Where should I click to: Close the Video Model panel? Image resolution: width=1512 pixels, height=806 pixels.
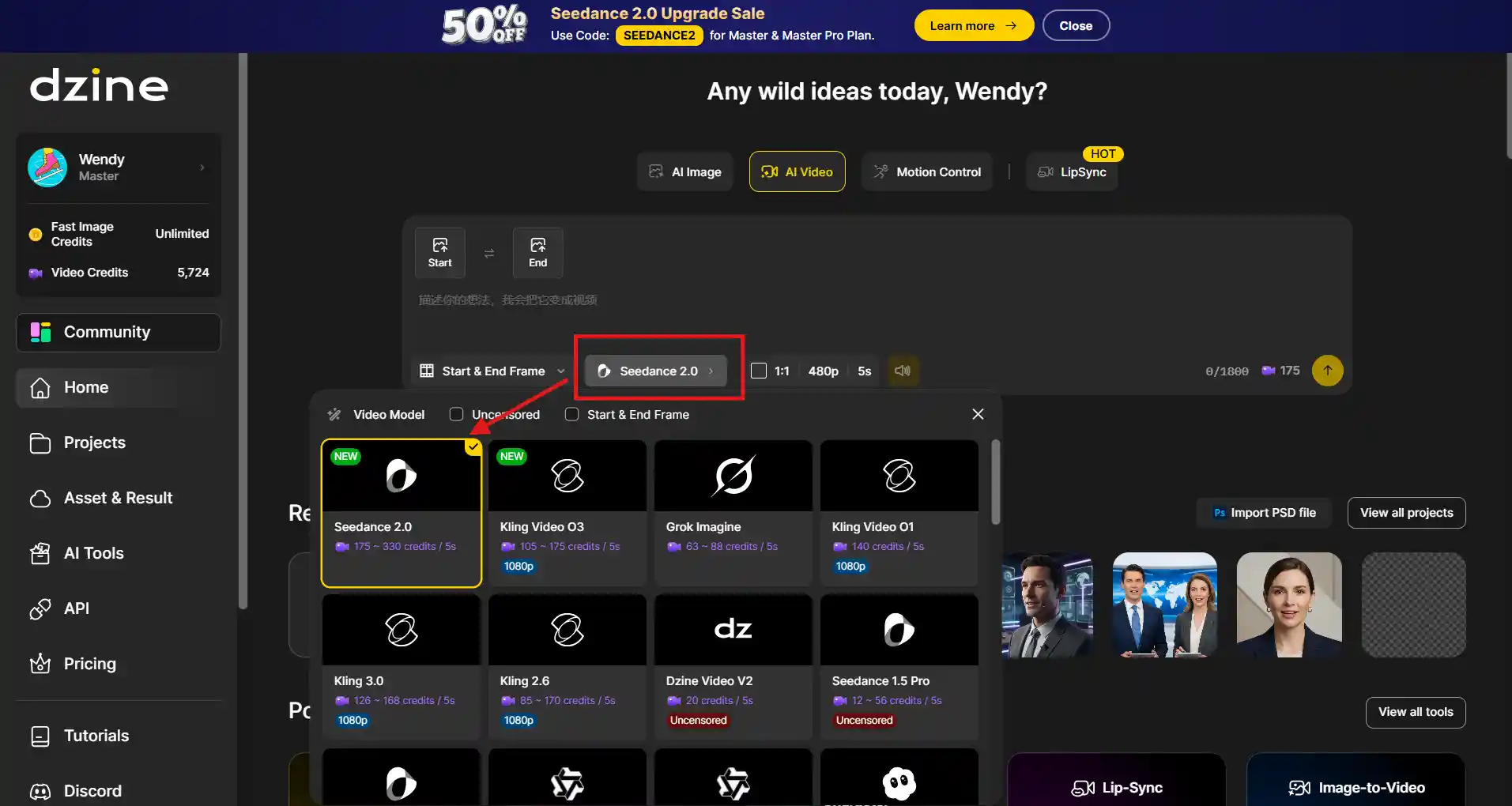point(978,414)
